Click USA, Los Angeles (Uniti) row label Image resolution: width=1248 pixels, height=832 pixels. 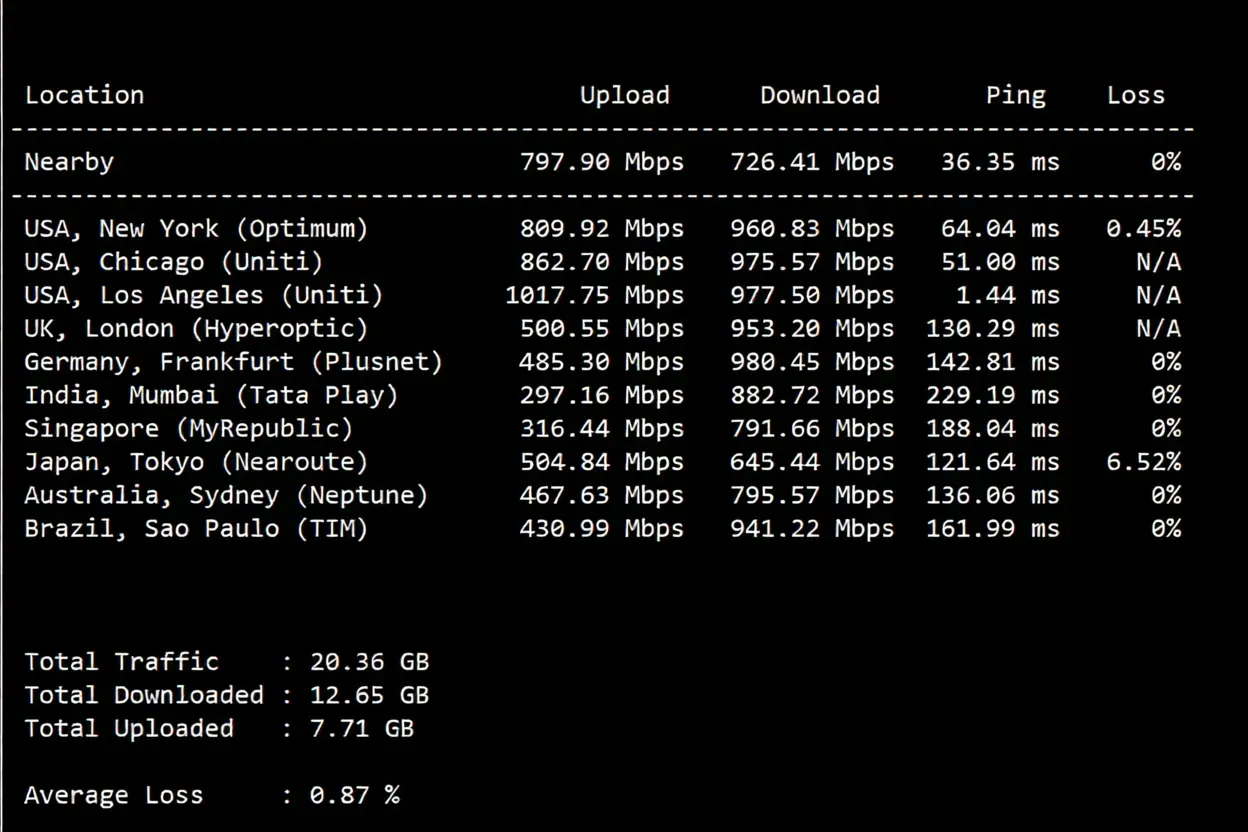pyautogui.click(x=204, y=296)
